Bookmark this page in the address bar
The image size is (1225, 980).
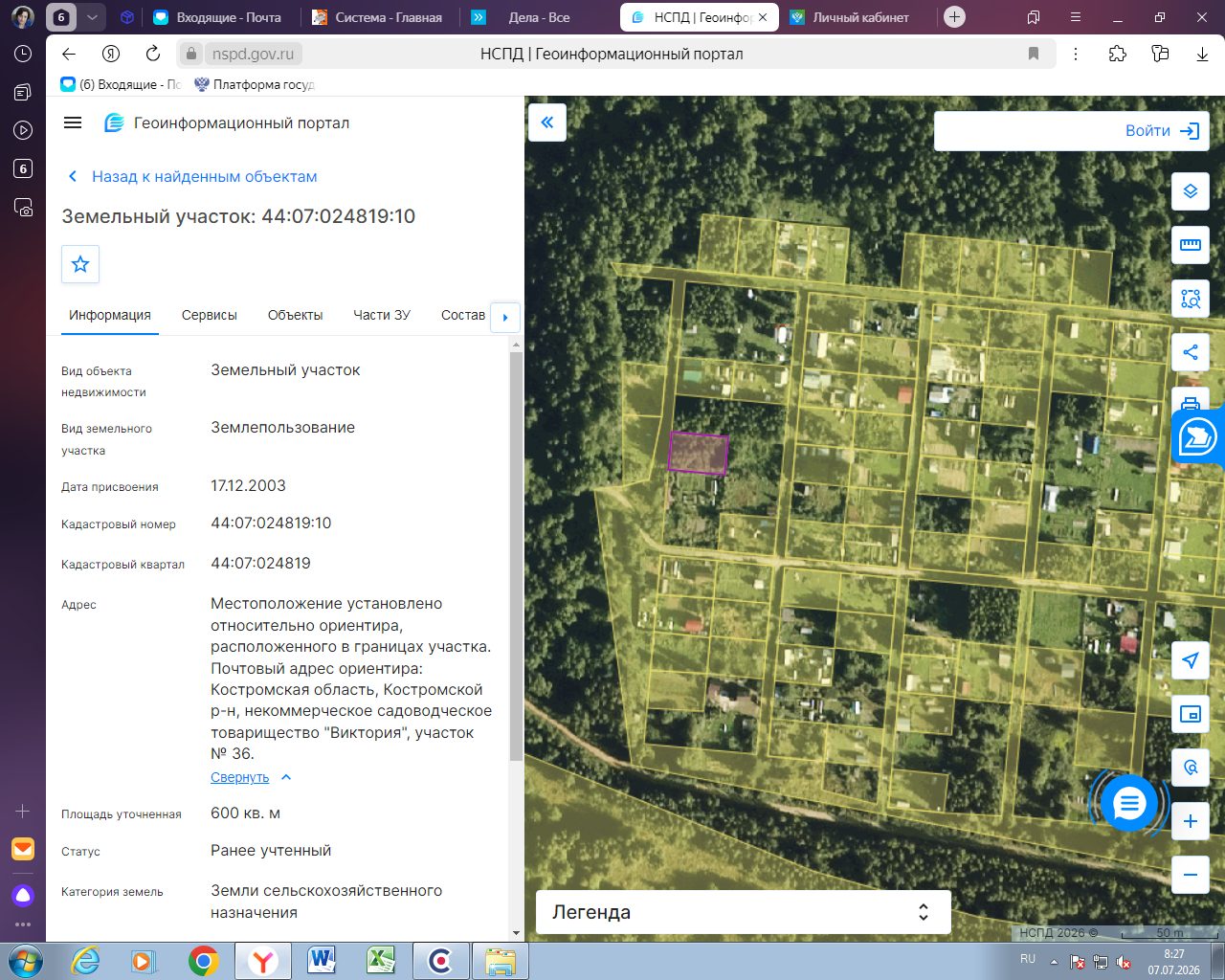(x=1034, y=54)
